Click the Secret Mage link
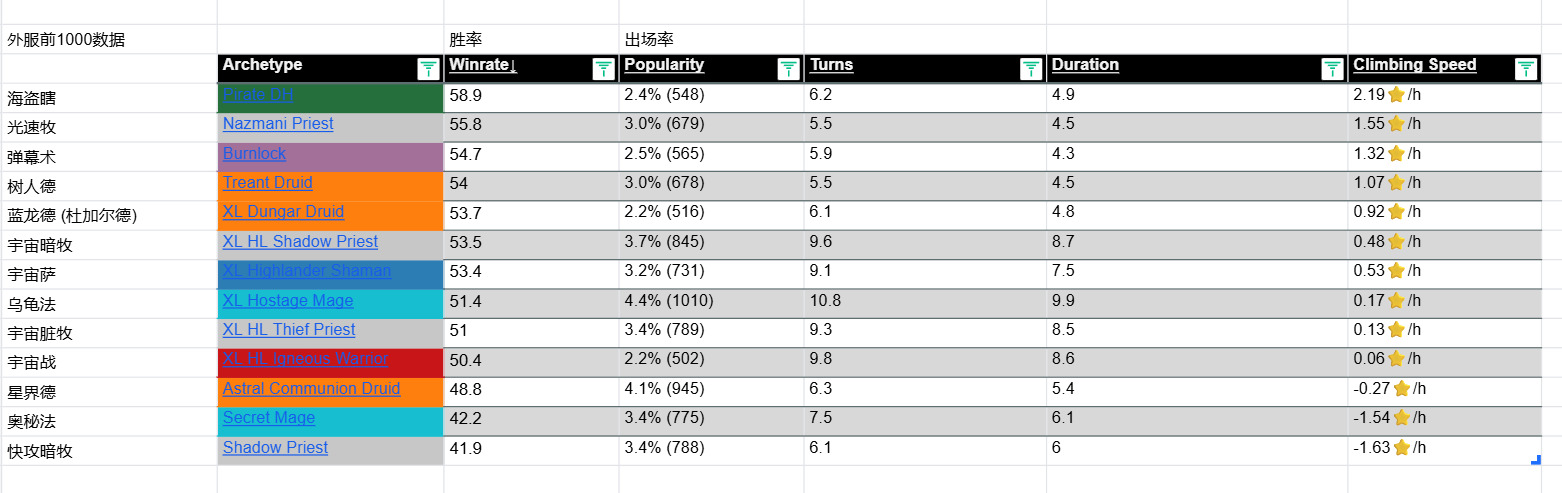Screen dimensions: 1562x493 coord(268,418)
